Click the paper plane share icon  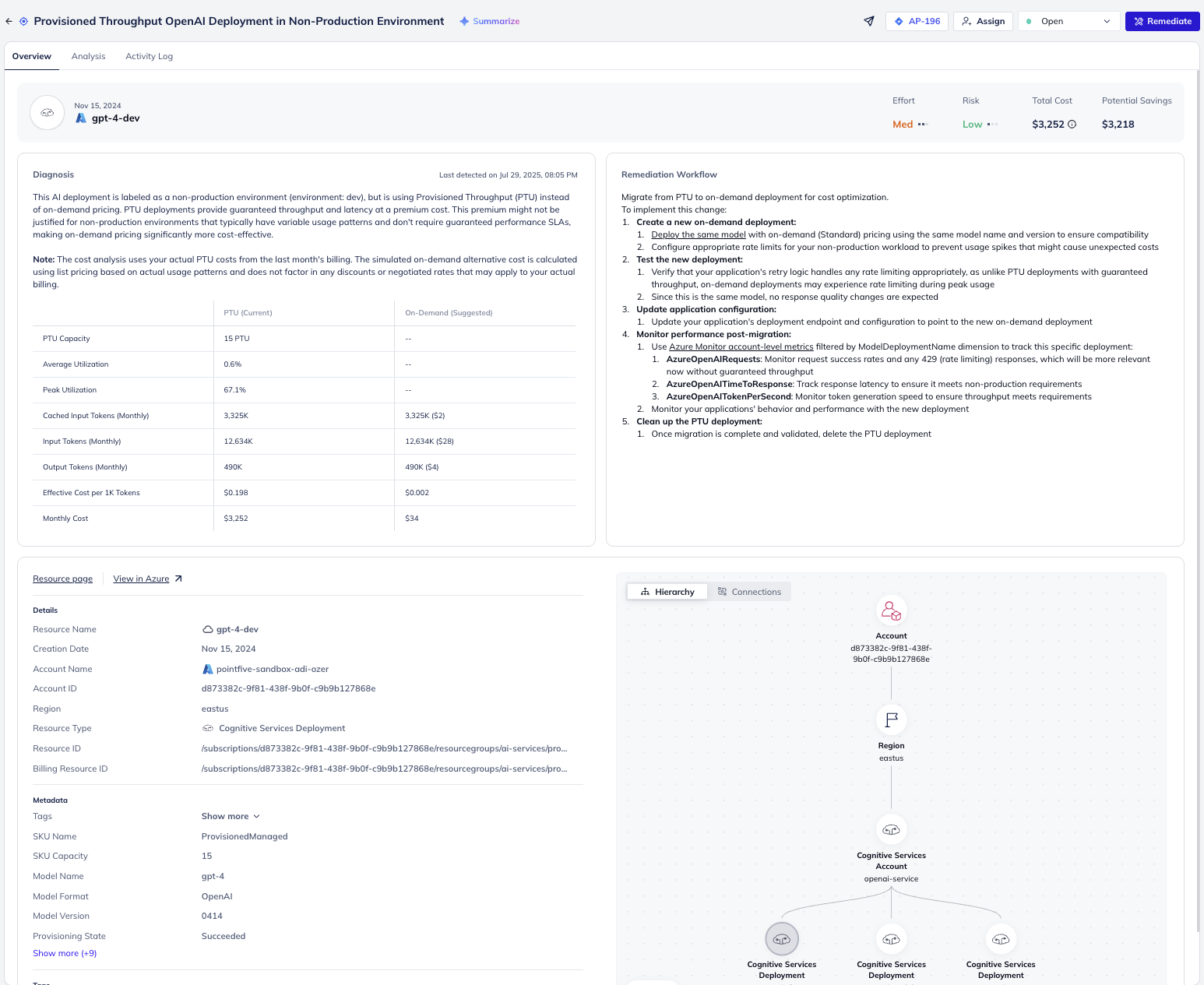(869, 21)
